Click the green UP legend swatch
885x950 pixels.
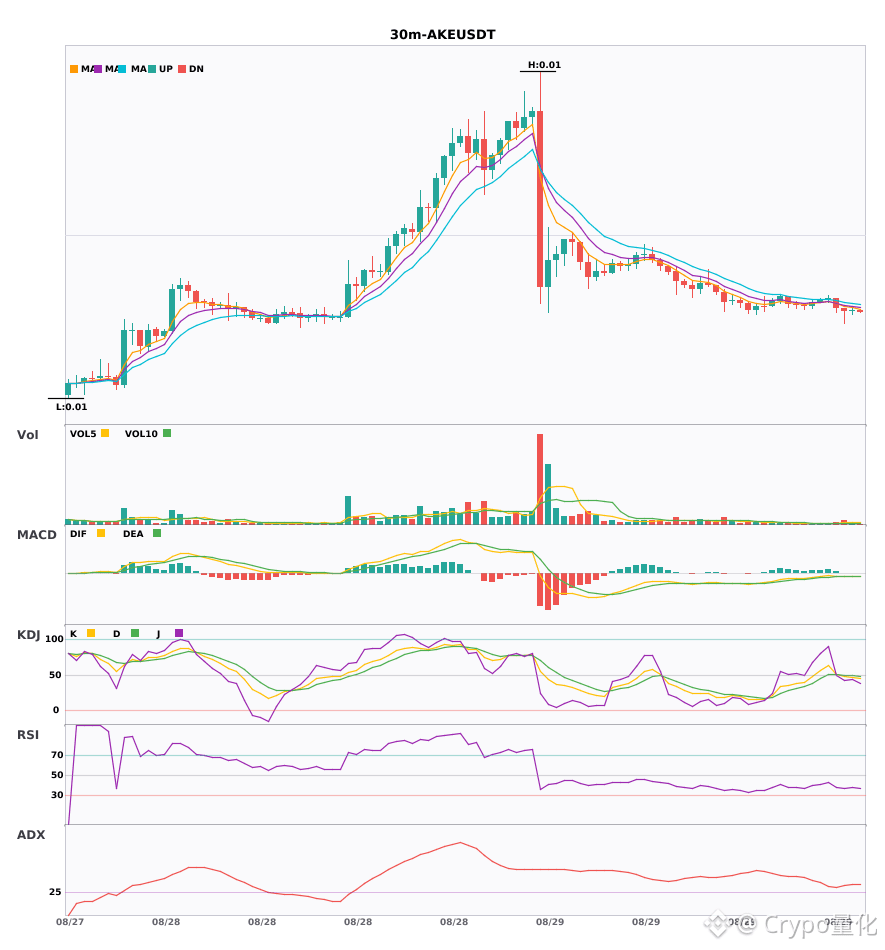click(152, 69)
